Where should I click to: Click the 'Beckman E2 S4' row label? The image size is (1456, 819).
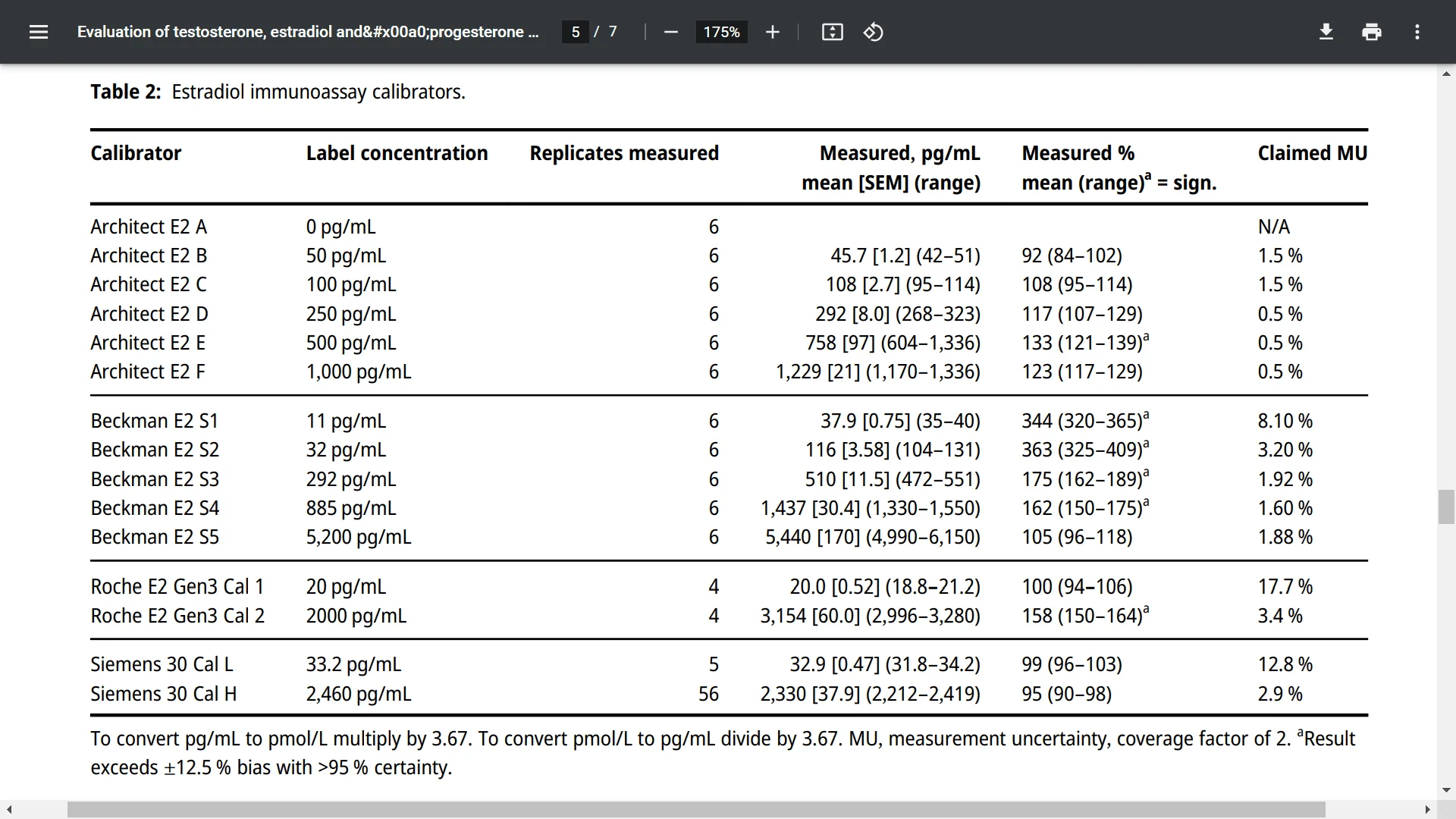pyautogui.click(x=155, y=508)
